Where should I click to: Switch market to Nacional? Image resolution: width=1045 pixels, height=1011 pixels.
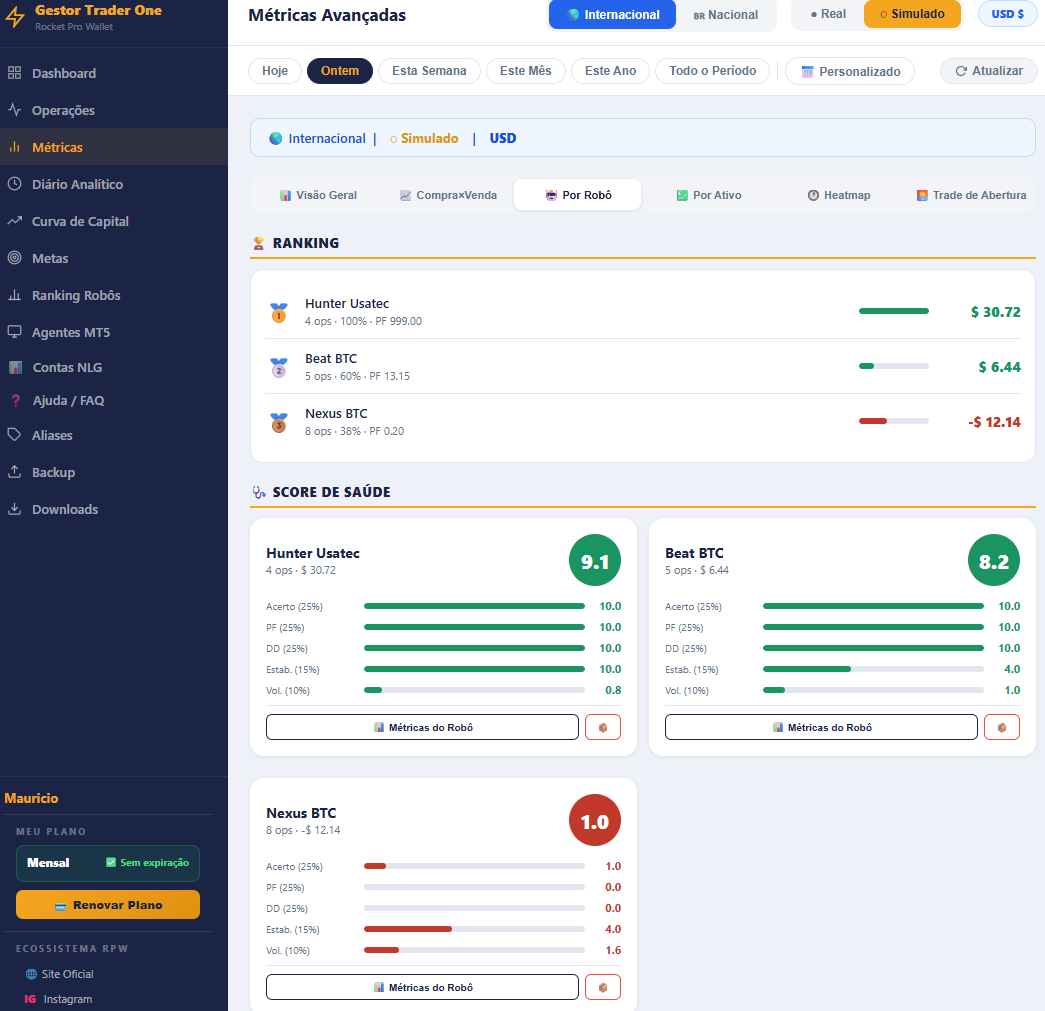click(x=726, y=15)
